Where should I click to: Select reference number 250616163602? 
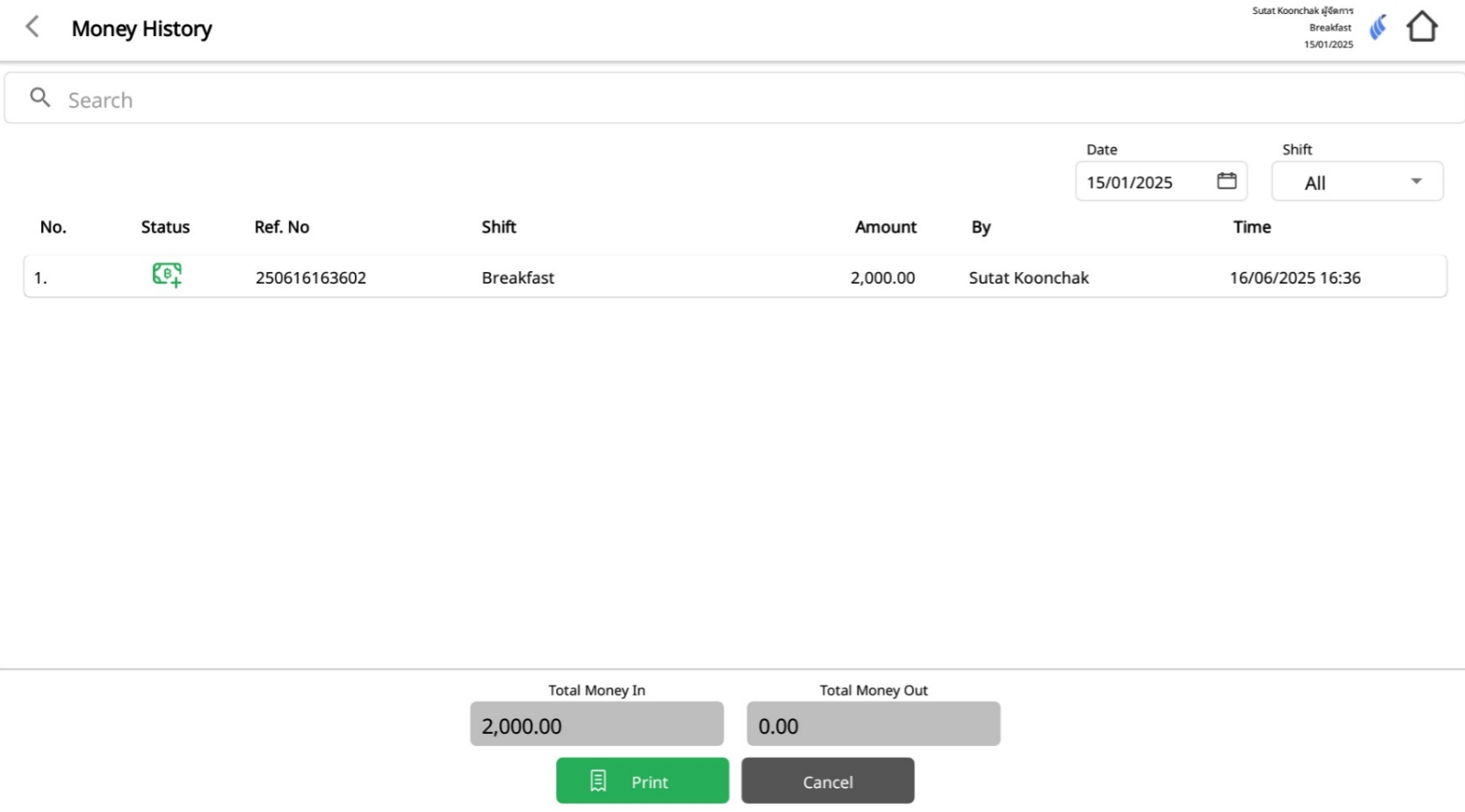(x=311, y=278)
